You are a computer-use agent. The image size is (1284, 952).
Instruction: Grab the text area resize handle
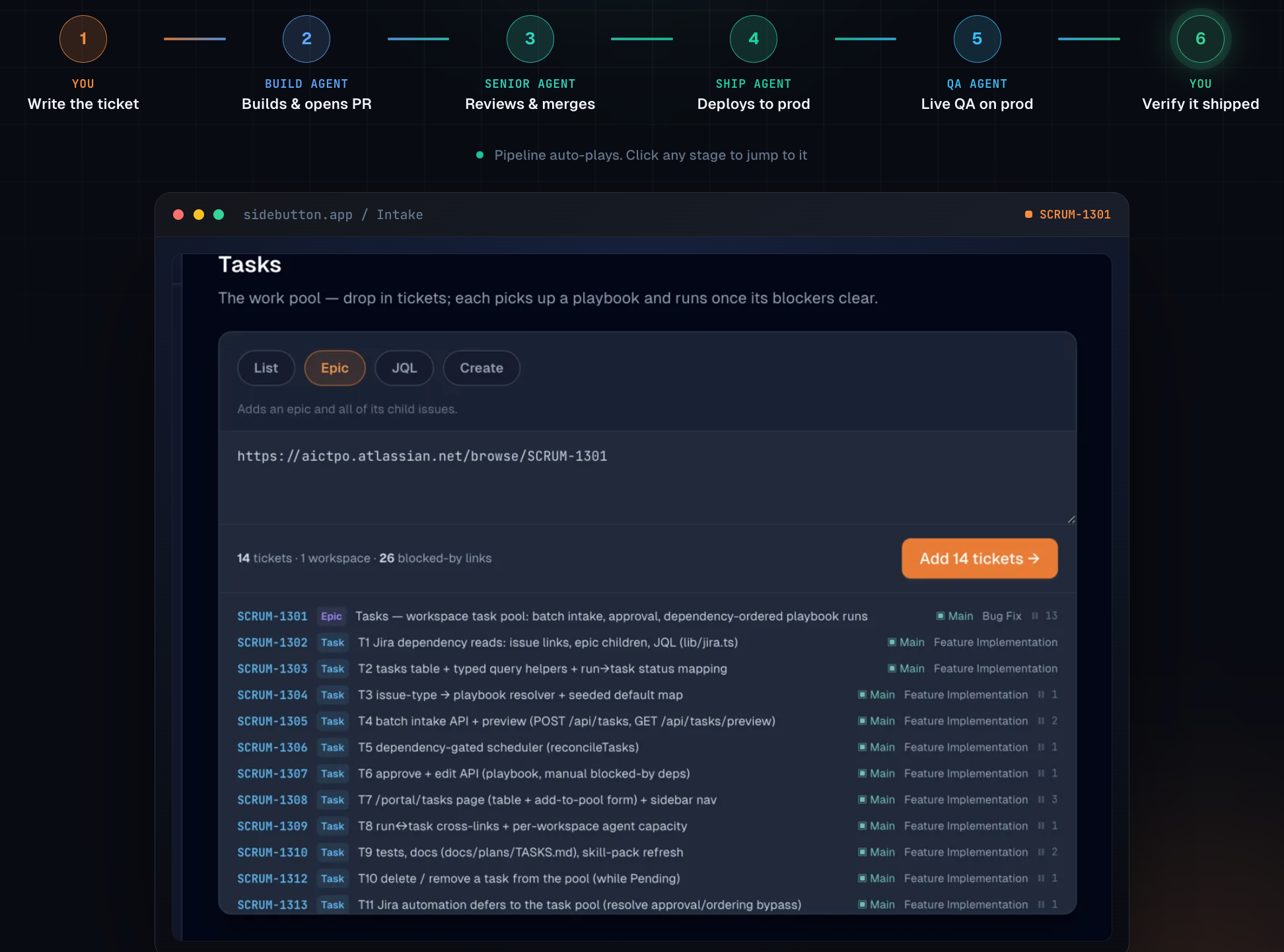(x=1071, y=519)
